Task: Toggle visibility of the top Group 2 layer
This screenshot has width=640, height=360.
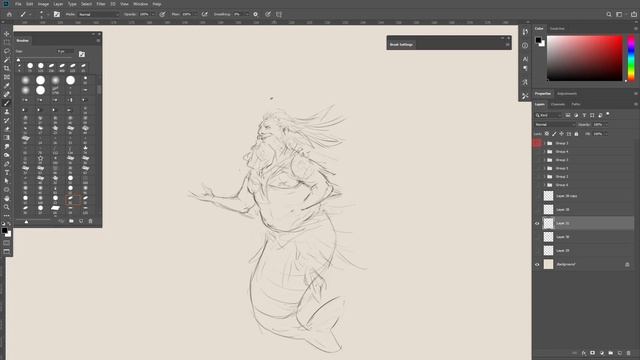Action: point(537,143)
